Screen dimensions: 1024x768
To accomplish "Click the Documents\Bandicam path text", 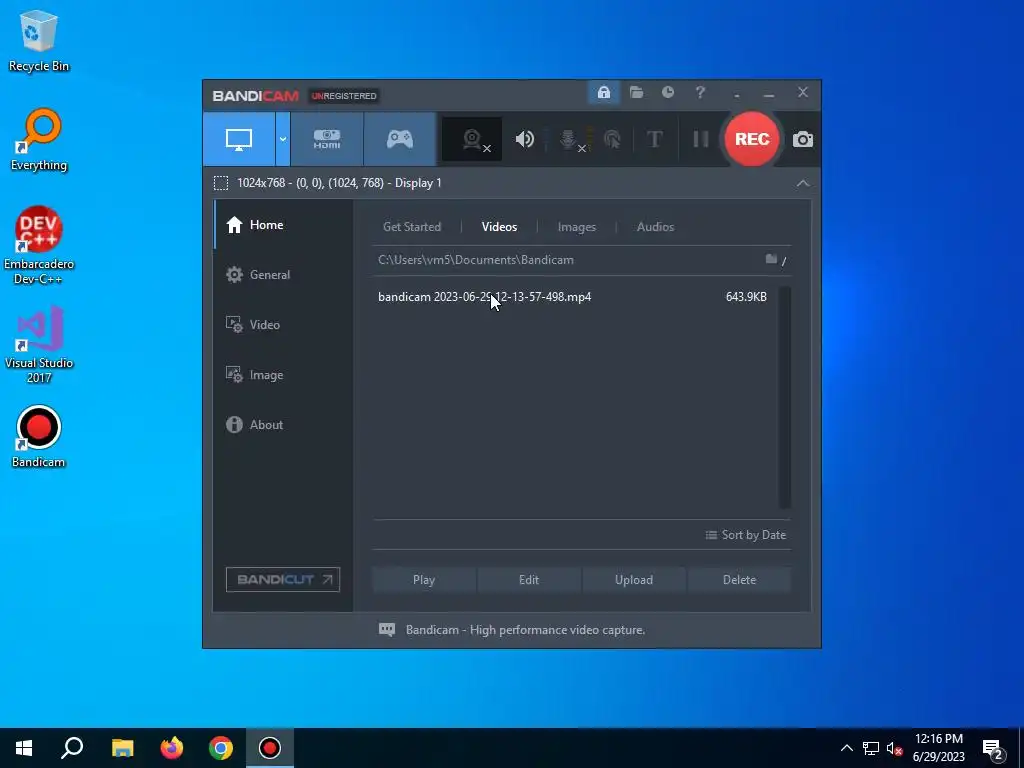I will tap(475, 260).
